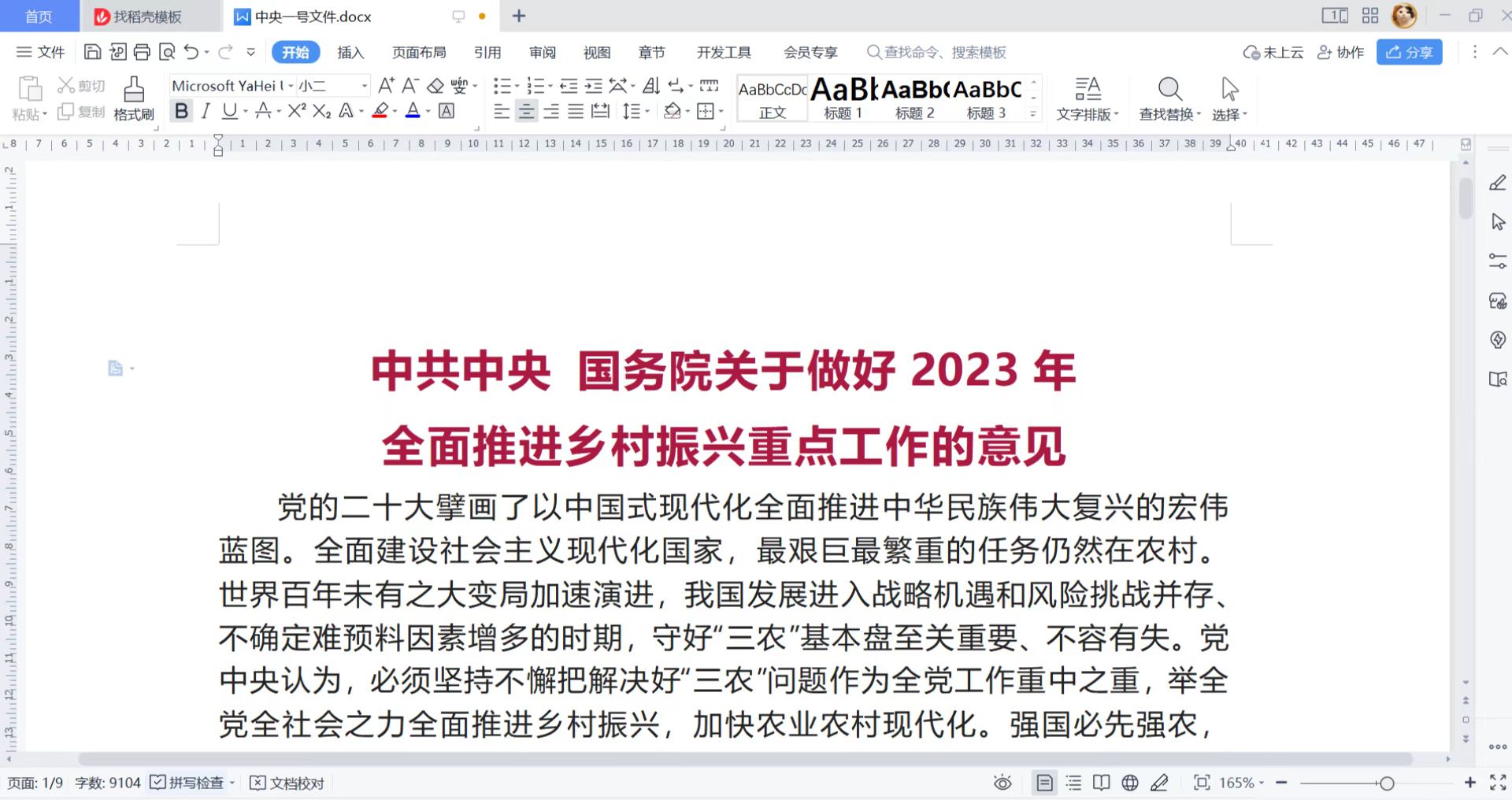
Task: Click the Undo arrow icon
Action: (x=191, y=52)
